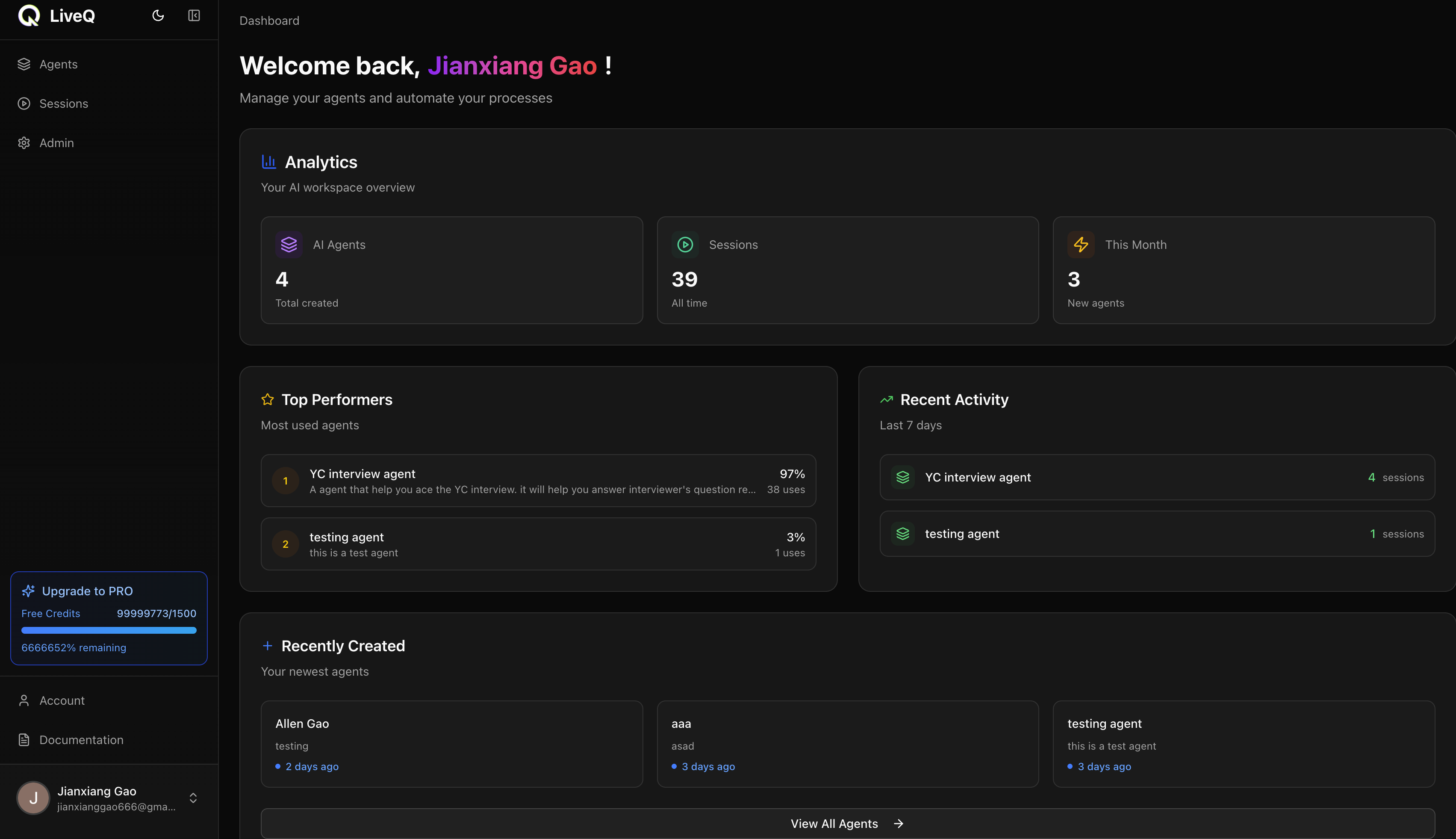Click '3 days ago' on aaa card
The image size is (1456, 839).
pos(708,766)
